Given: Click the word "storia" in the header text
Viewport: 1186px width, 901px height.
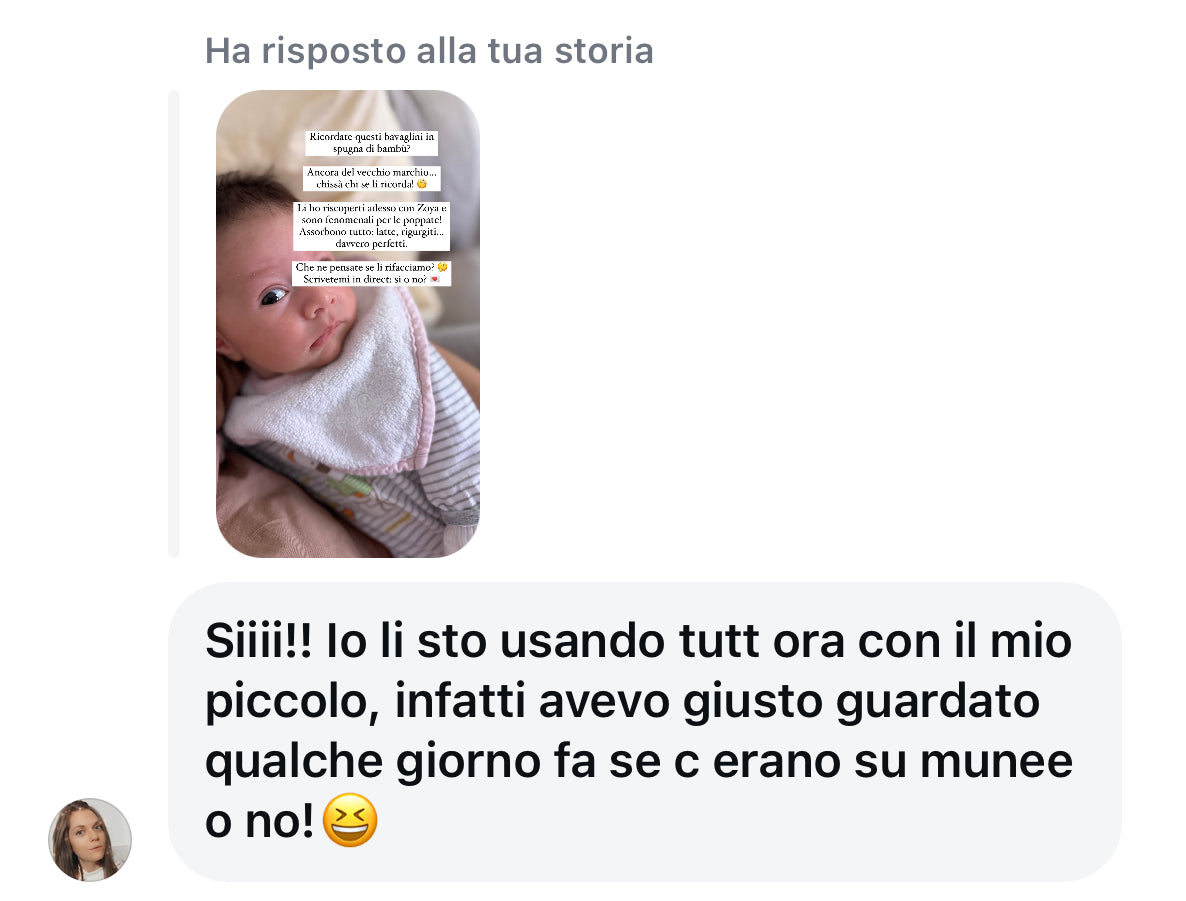Looking at the screenshot, I should [604, 51].
